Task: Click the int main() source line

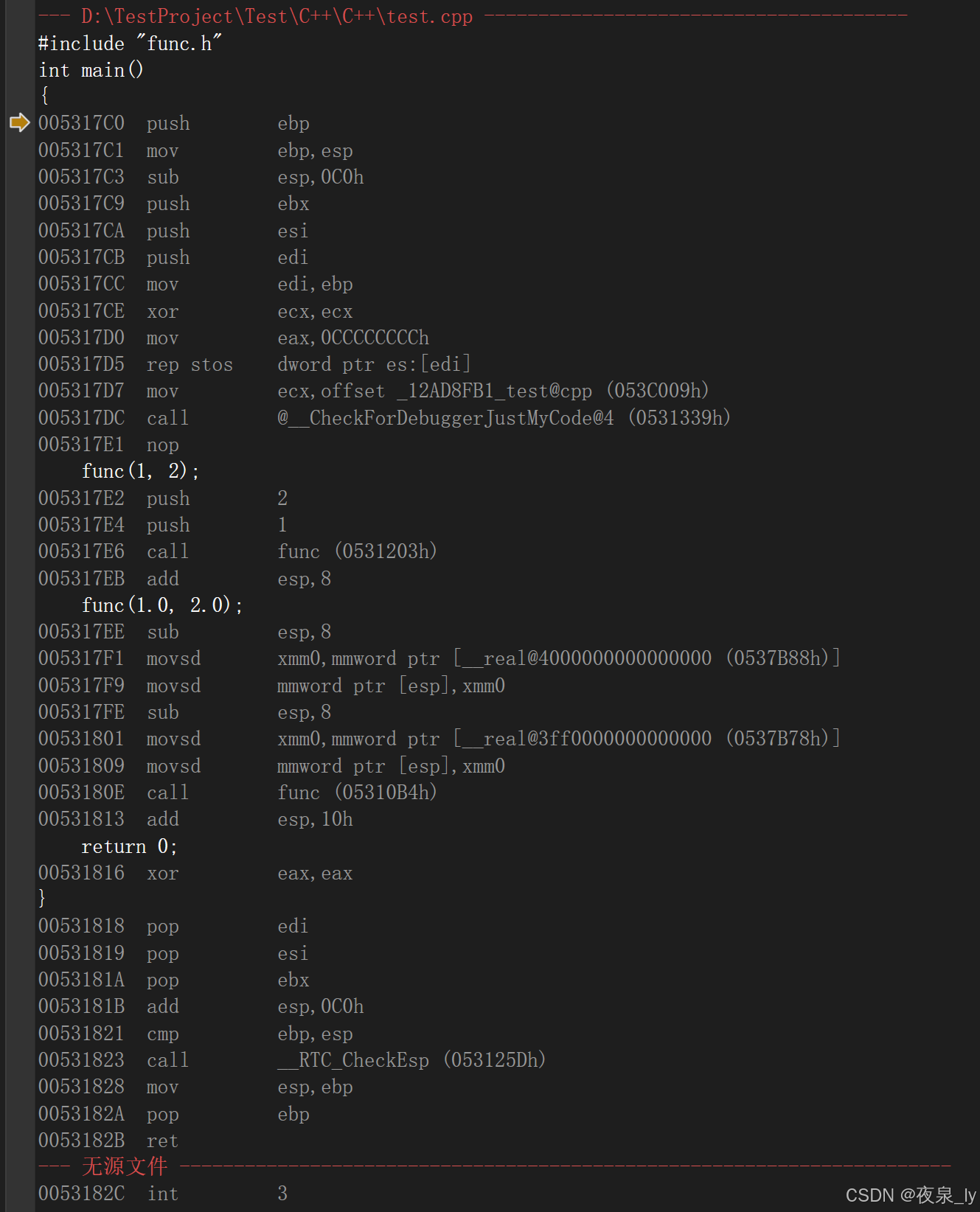Action: tap(91, 70)
